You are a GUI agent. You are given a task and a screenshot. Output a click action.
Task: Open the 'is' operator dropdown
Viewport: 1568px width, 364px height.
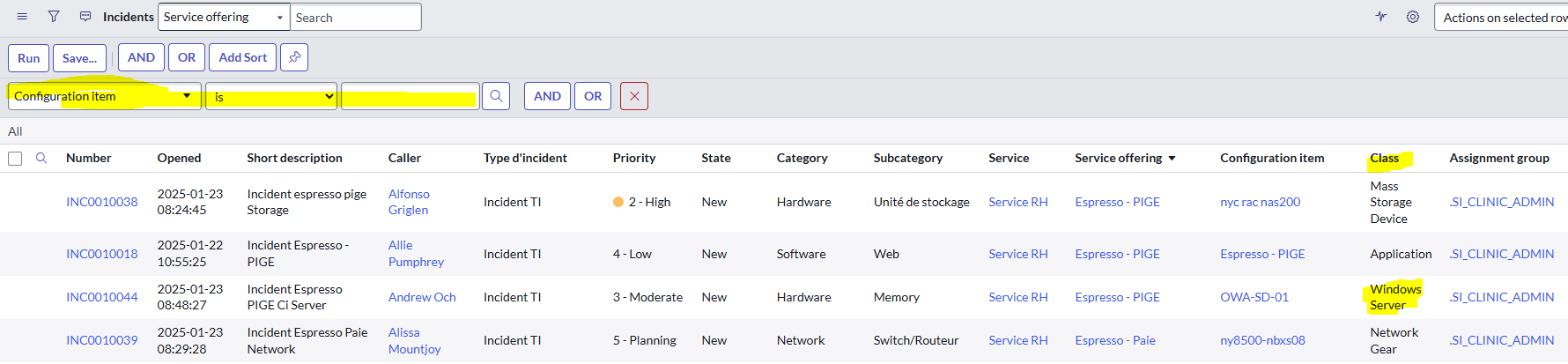click(271, 96)
